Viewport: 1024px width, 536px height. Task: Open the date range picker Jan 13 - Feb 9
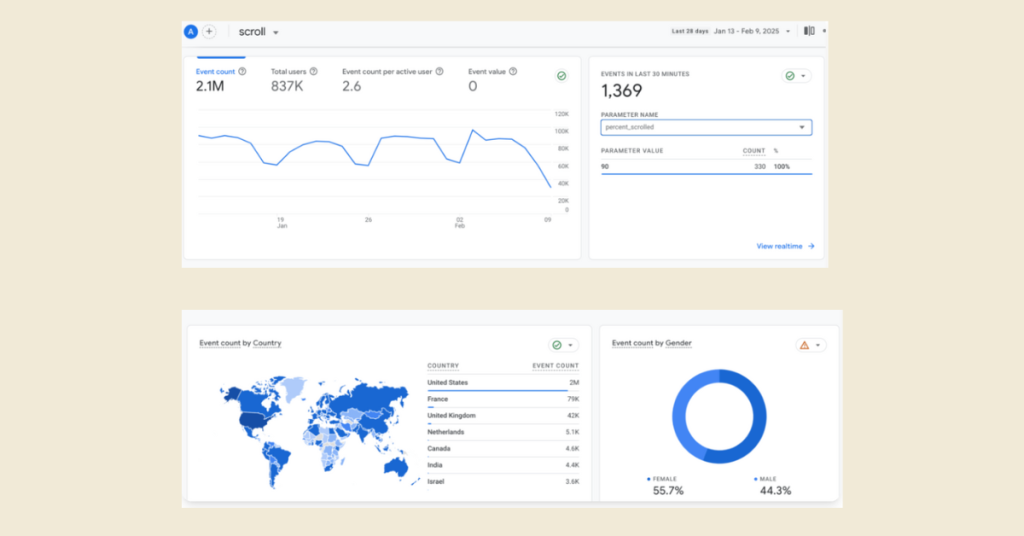coord(752,31)
